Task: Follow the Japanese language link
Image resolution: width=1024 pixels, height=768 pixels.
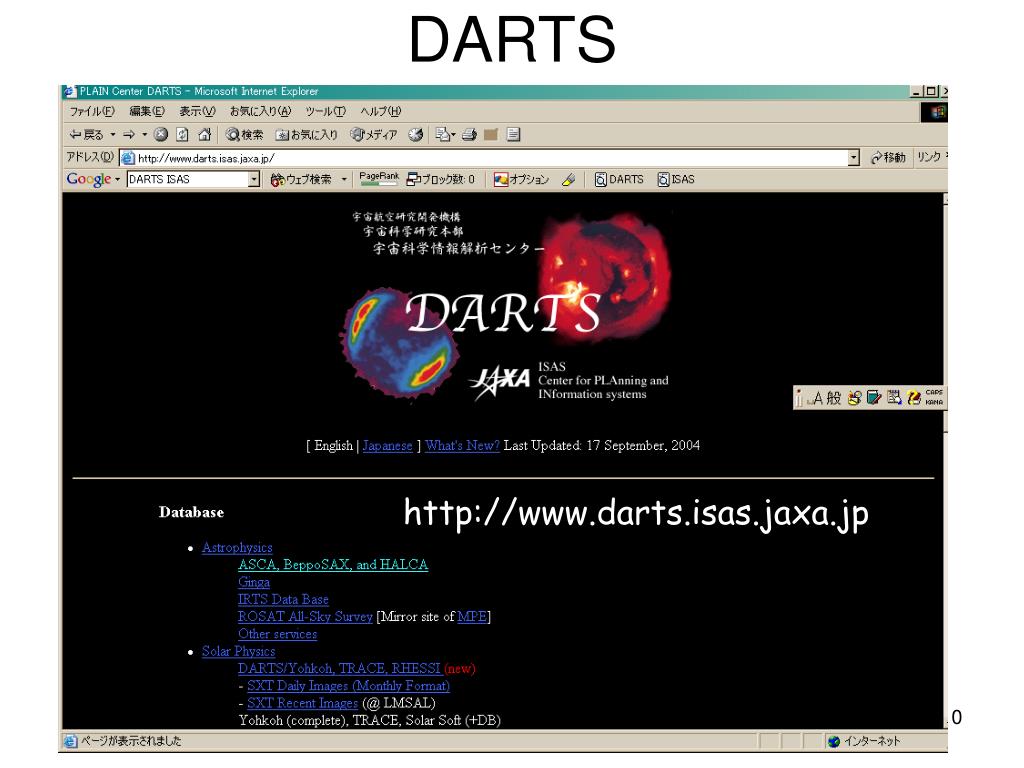Action: pyautogui.click(x=387, y=446)
